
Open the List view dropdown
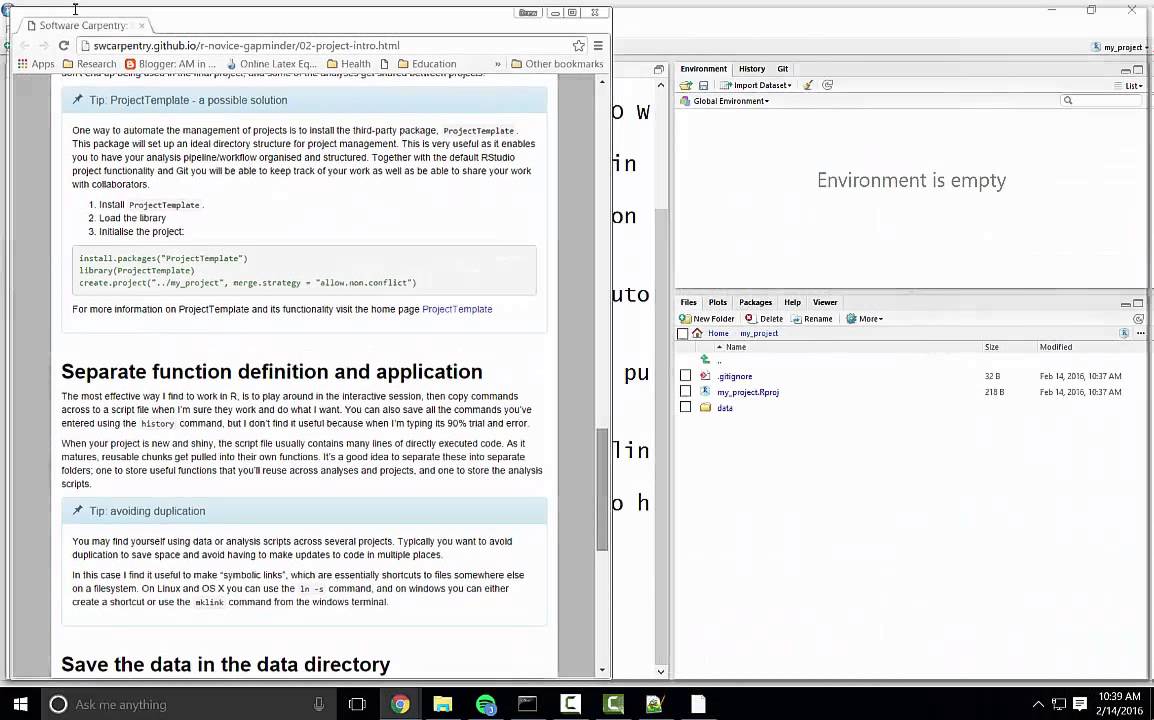(1128, 85)
